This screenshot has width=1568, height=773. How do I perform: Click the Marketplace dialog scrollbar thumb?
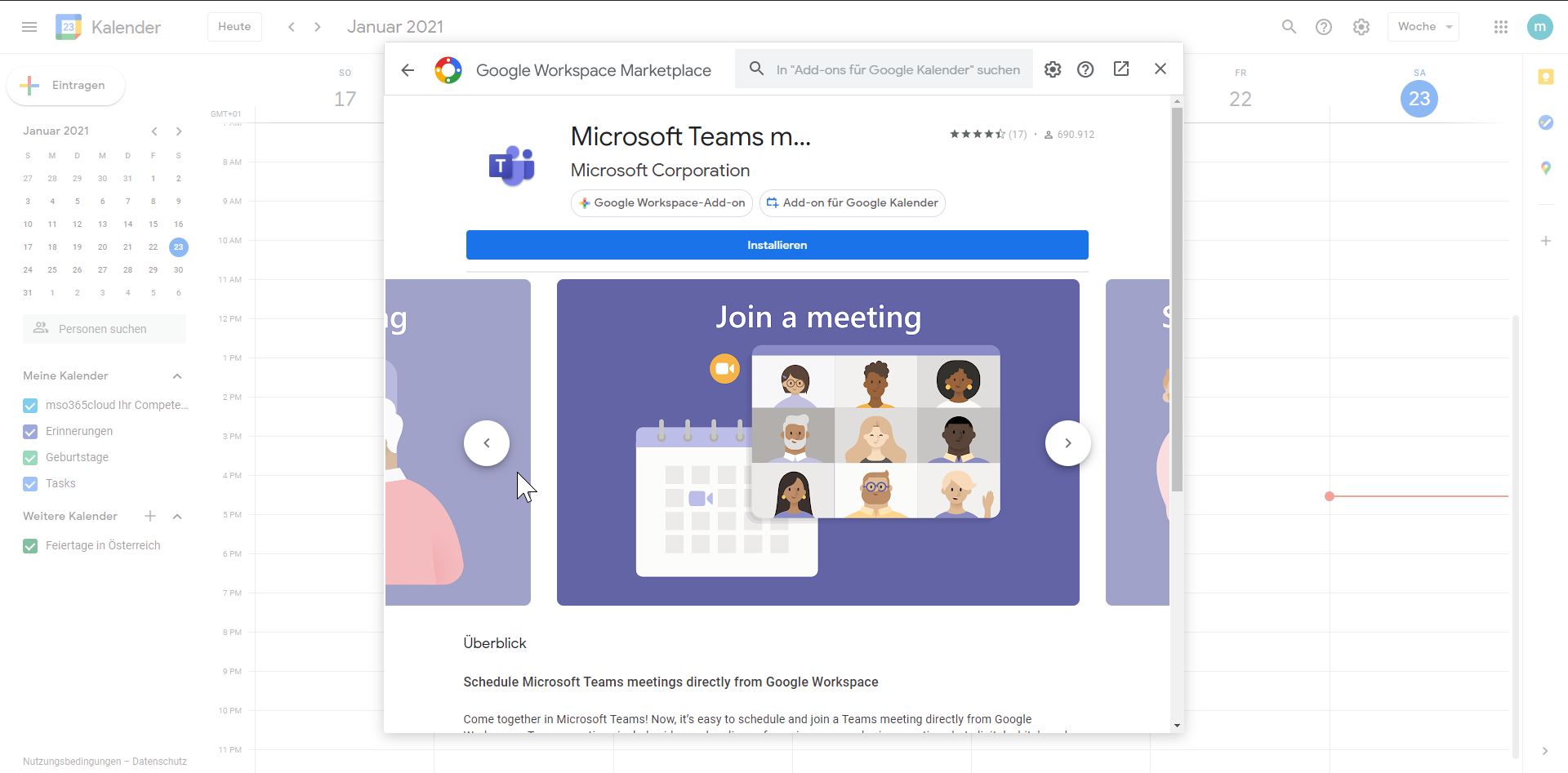click(x=1177, y=300)
